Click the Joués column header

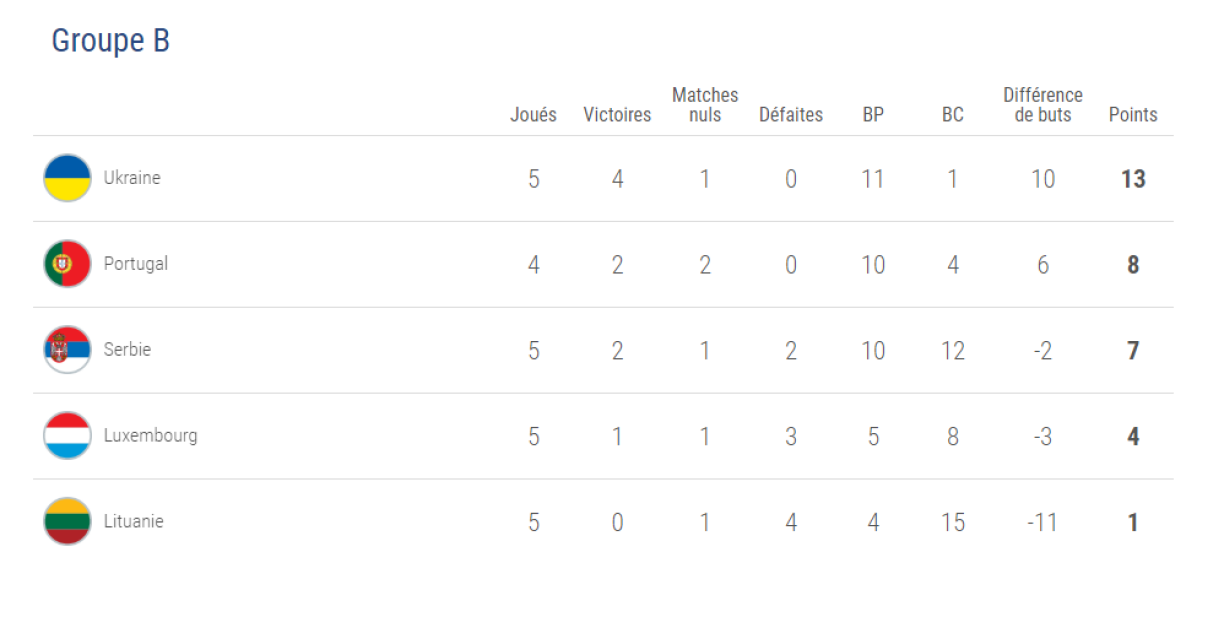point(533,115)
